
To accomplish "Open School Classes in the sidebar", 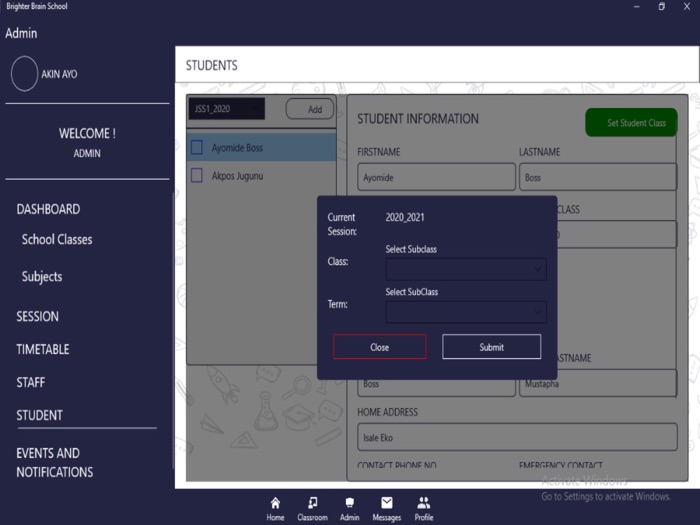I will (57, 240).
